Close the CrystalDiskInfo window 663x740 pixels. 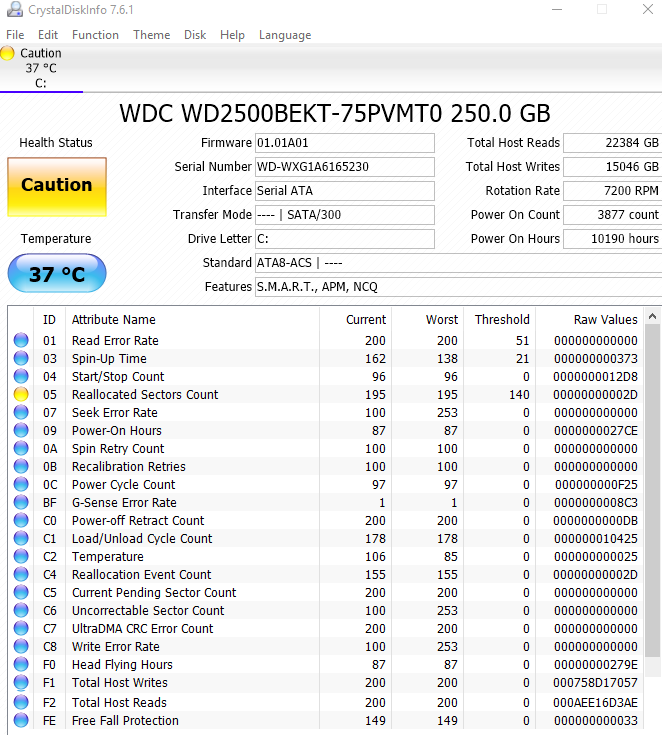point(647,9)
